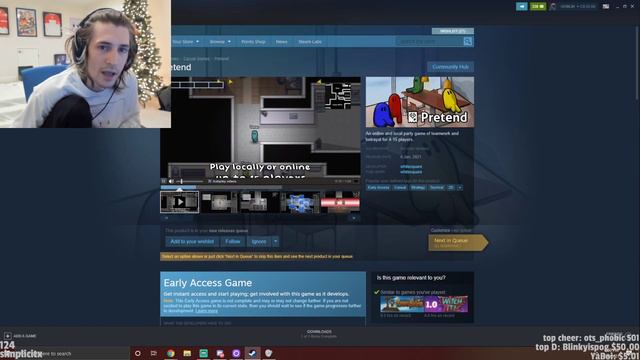
Task: Toggle the Autoplay videos checkbox
Action: (x=209, y=181)
